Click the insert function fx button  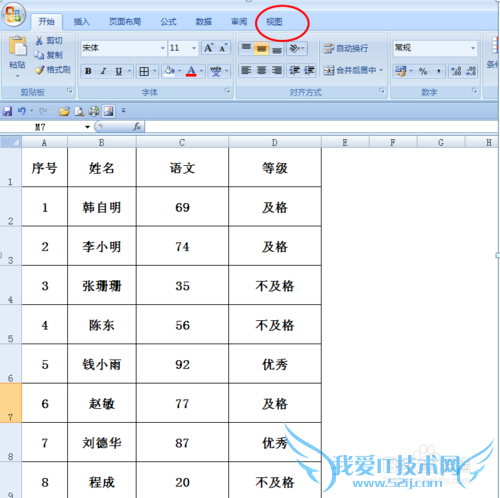137,127
